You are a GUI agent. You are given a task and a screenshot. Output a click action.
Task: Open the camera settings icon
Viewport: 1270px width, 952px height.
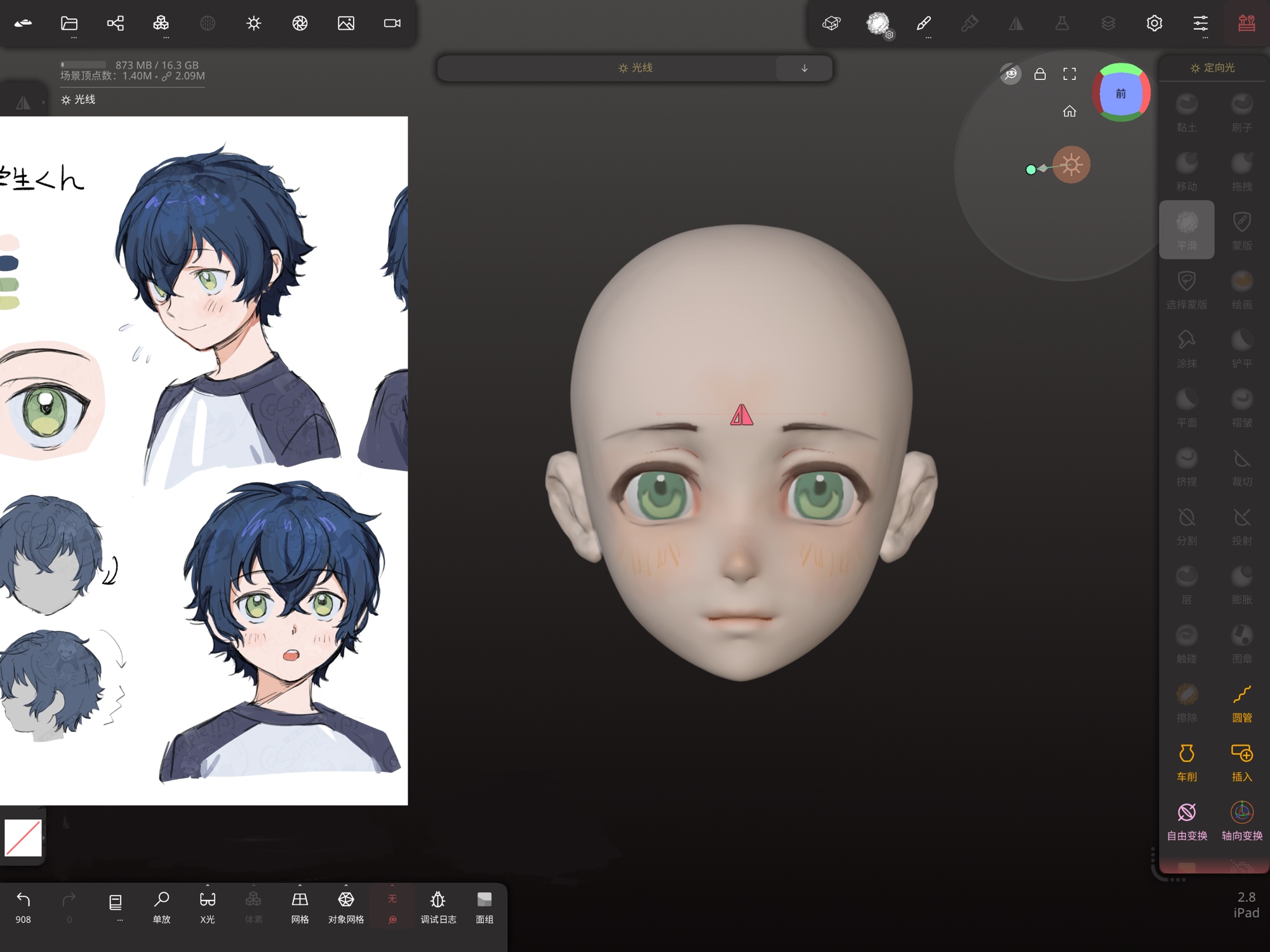click(392, 23)
